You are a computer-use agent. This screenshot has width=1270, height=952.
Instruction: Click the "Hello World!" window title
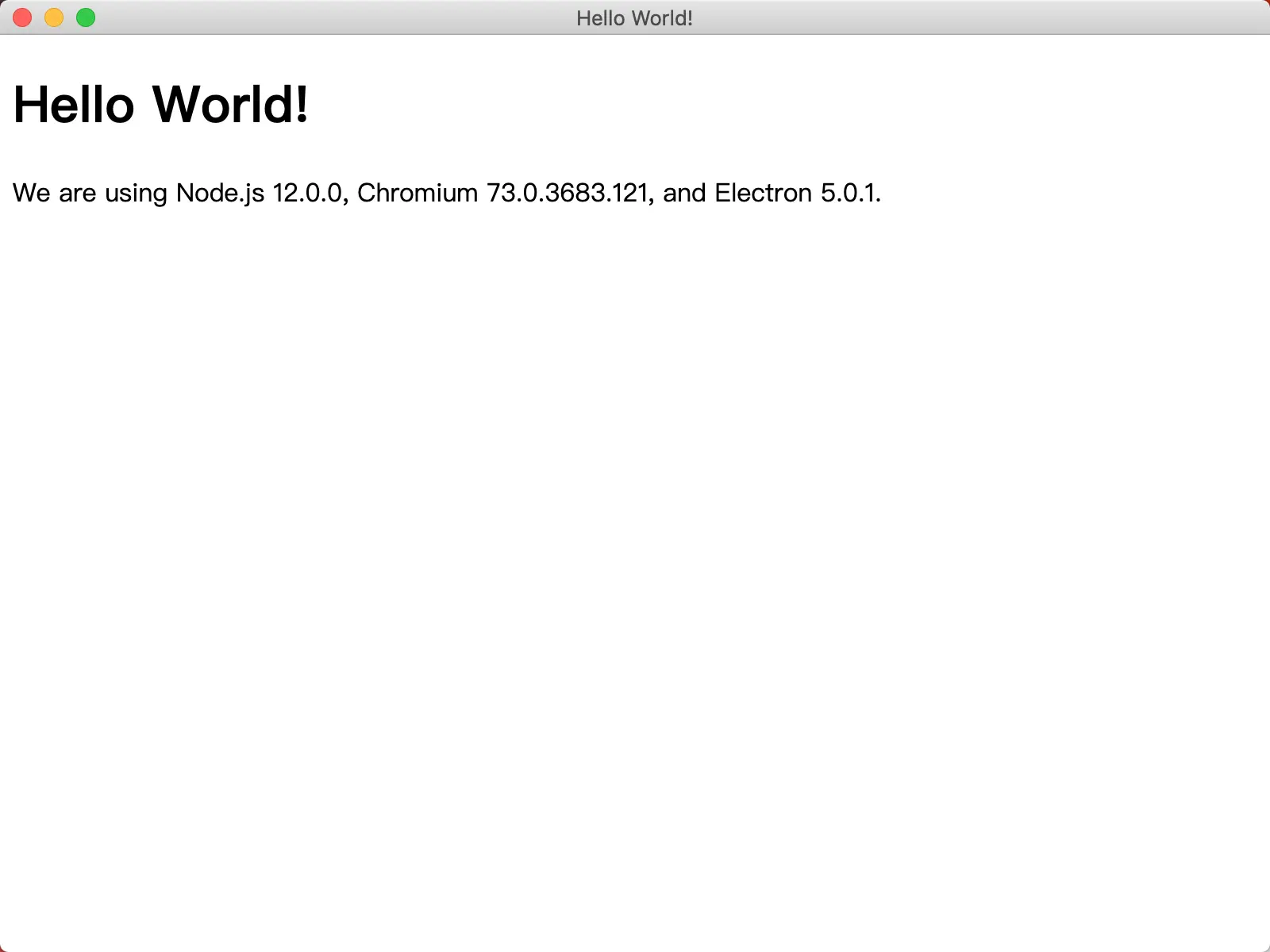(x=634, y=18)
